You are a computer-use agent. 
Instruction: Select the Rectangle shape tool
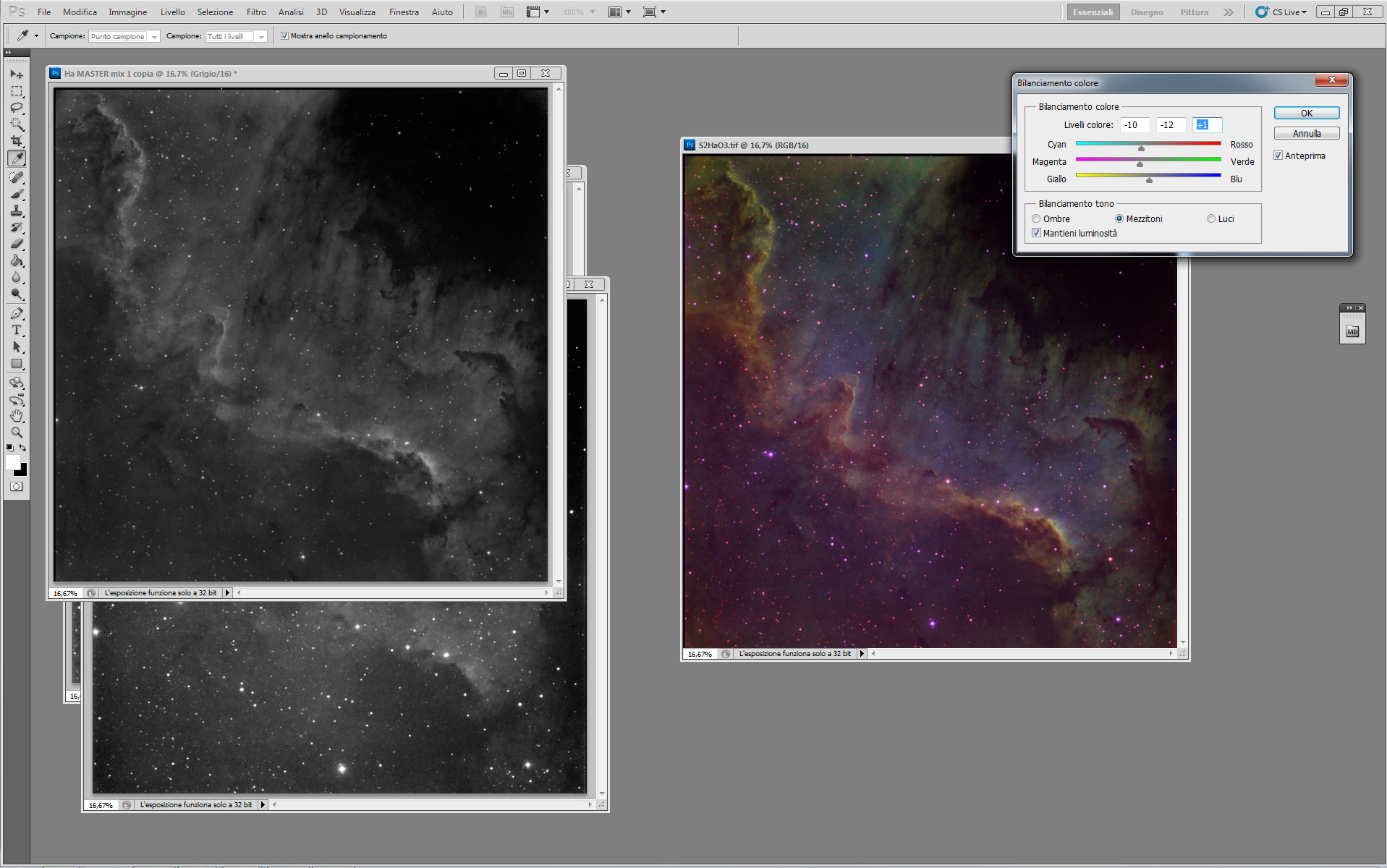[17, 363]
